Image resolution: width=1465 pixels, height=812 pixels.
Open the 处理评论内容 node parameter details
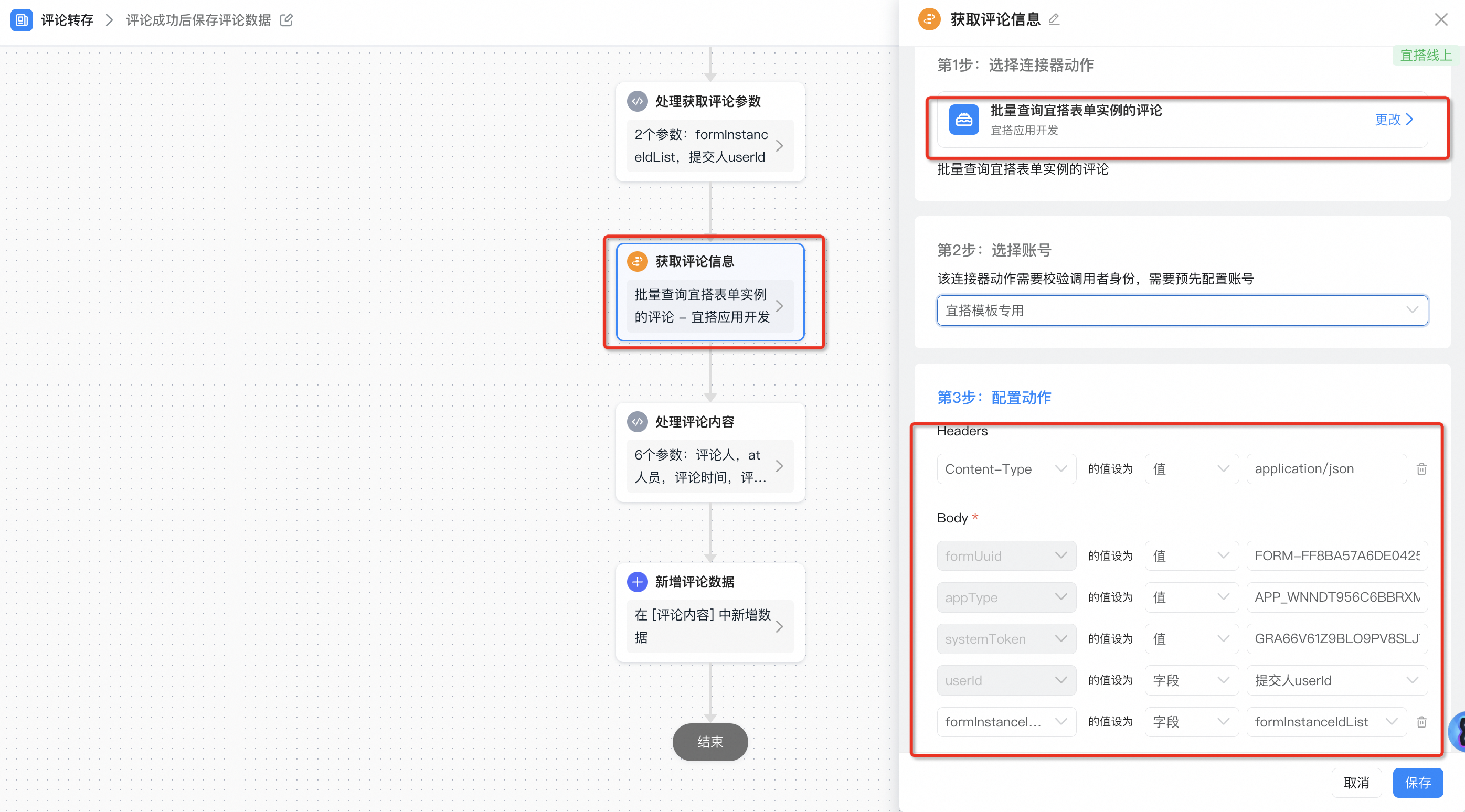(x=710, y=466)
